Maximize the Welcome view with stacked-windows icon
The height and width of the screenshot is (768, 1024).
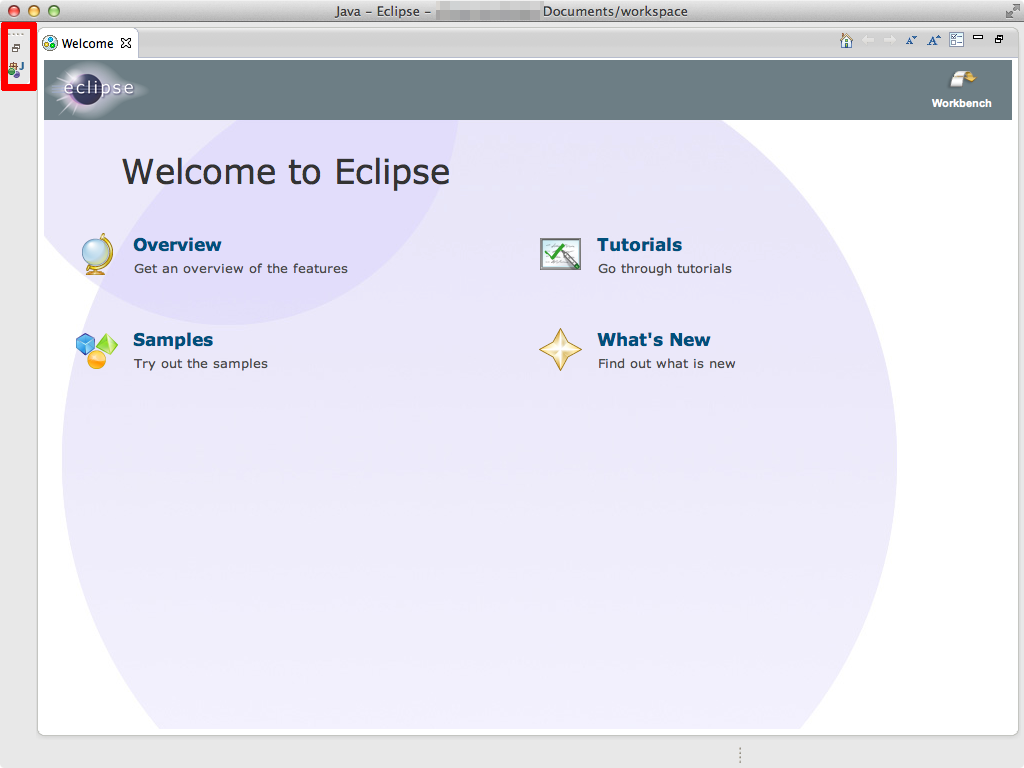pyautogui.click(x=999, y=39)
